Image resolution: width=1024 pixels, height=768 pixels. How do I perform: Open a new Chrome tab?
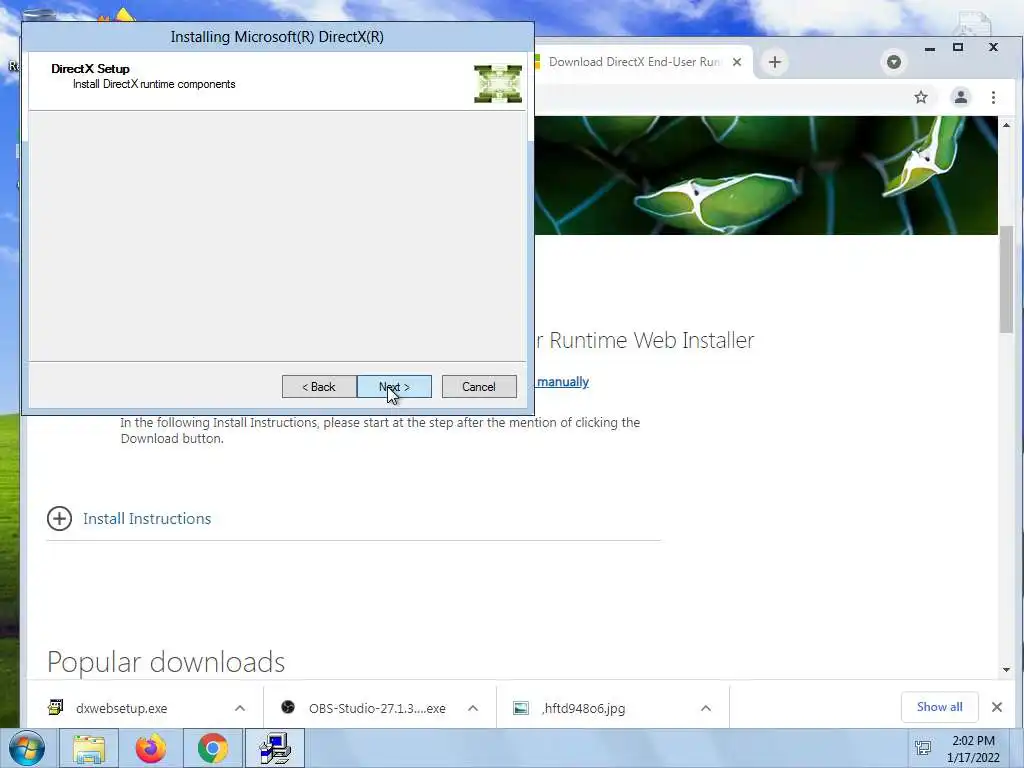tap(775, 62)
